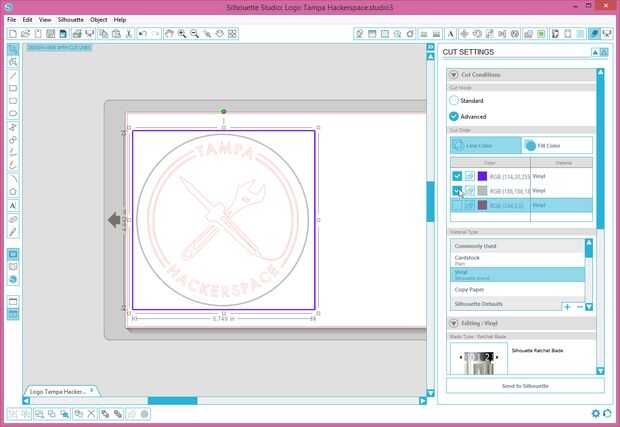Click the Send to Silhouette button
The height and width of the screenshot is (427, 620).
(525, 386)
